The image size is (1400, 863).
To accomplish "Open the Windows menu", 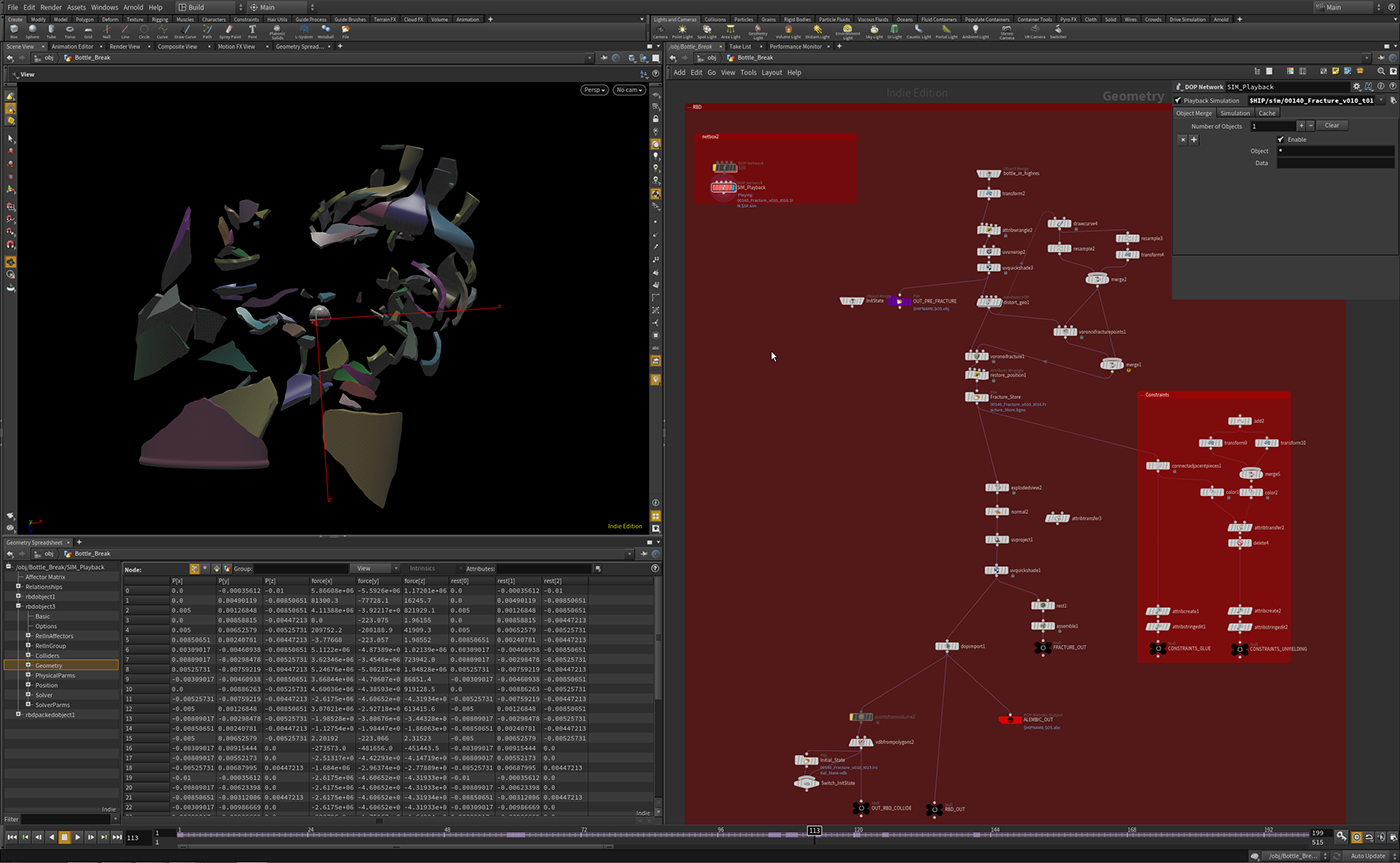I will [104, 7].
